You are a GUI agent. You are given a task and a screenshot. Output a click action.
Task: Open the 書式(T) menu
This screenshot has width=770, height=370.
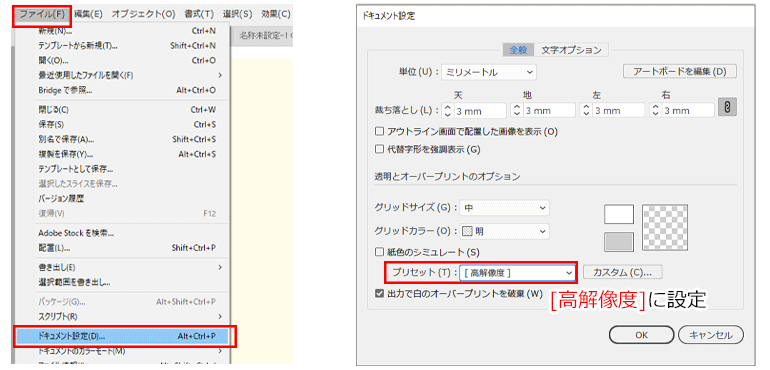click(x=199, y=14)
